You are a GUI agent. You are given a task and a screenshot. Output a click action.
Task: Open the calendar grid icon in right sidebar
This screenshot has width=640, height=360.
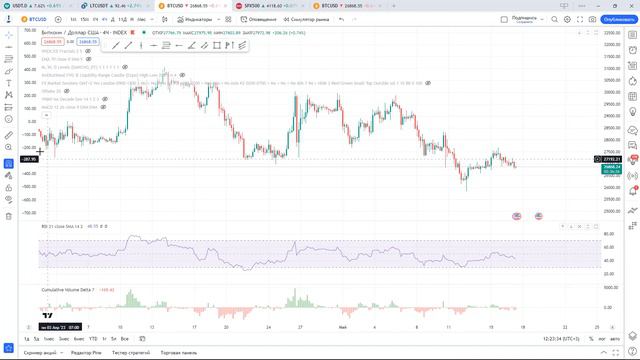coord(632,96)
